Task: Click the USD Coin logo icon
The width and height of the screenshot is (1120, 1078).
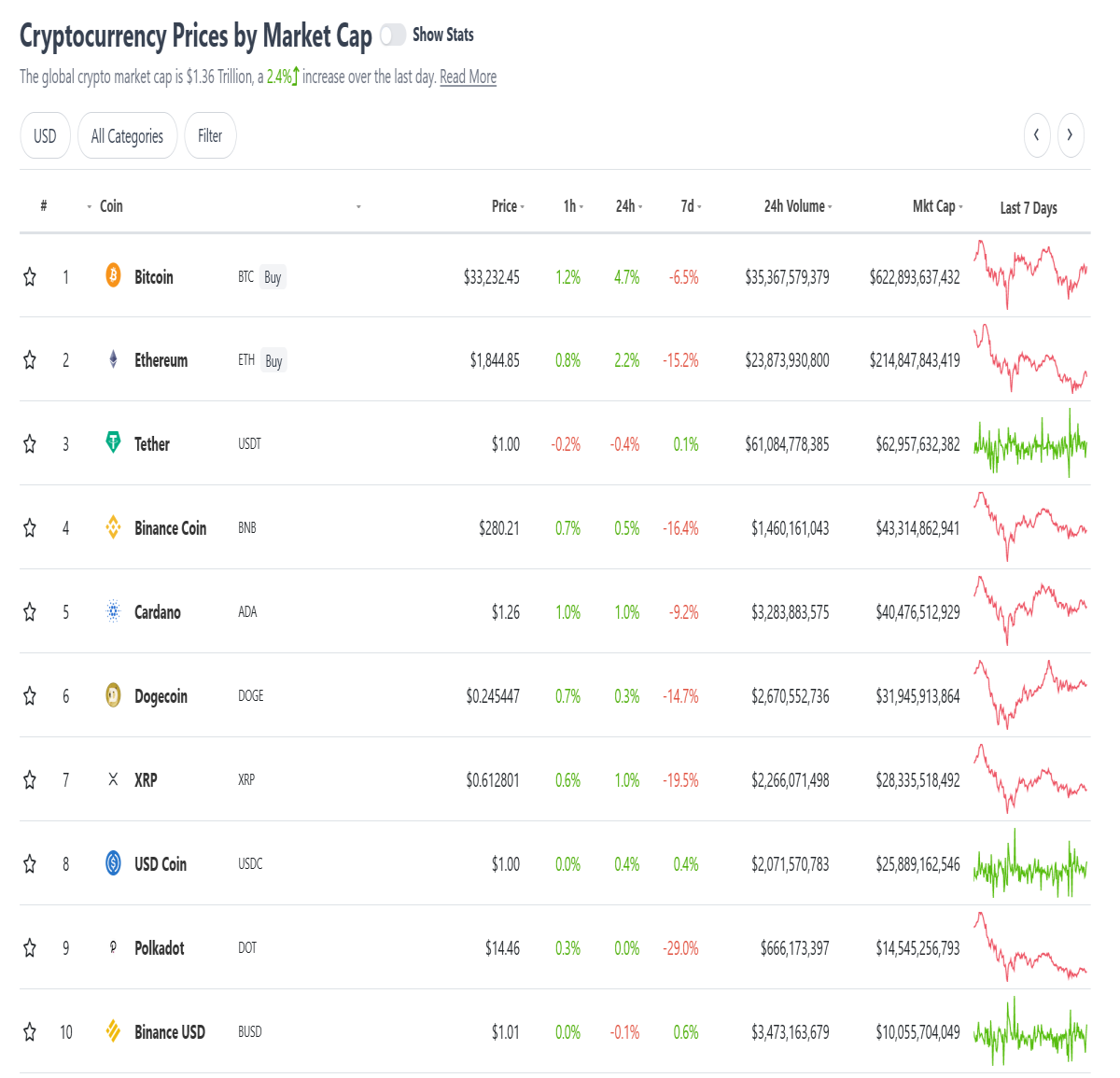Action: pyautogui.click(x=113, y=863)
